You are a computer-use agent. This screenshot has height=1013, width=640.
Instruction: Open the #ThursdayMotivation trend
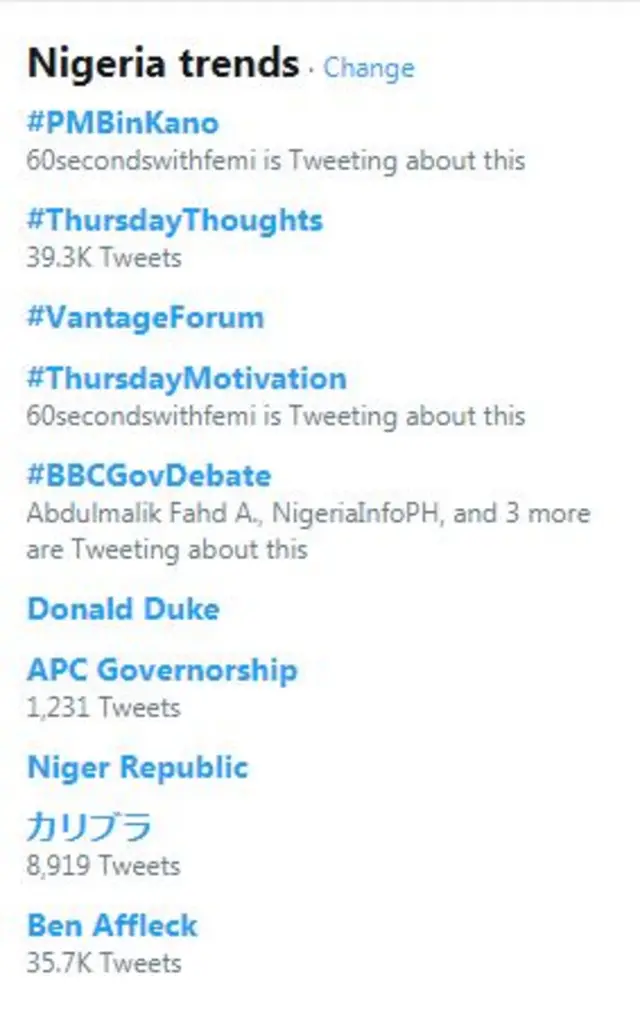pos(188,379)
